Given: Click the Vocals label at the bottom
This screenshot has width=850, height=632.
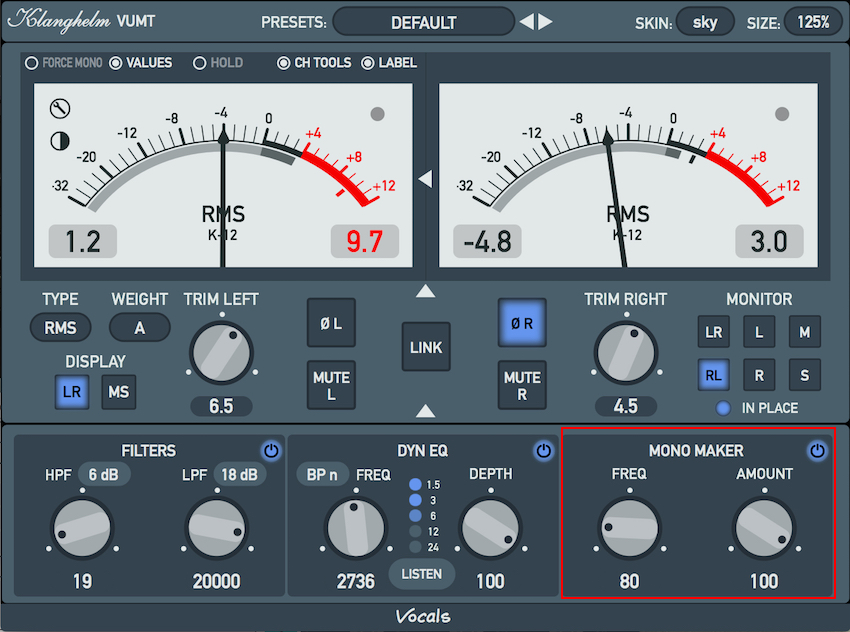Looking at the screenshot, I should pyautogui.click(x=423, y=616).
